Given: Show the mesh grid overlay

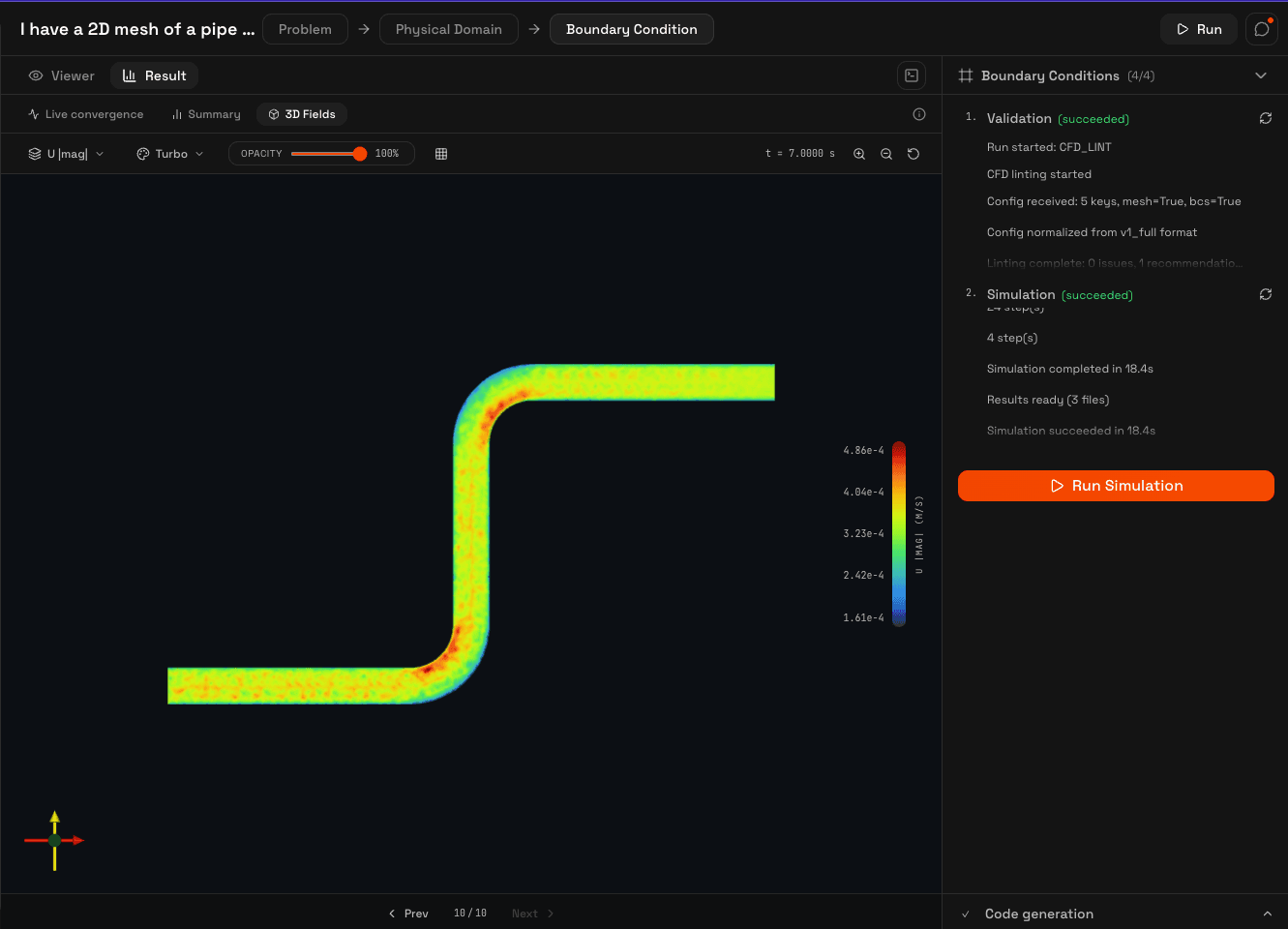Looking at the screenshot, I should tap(440, 153).
